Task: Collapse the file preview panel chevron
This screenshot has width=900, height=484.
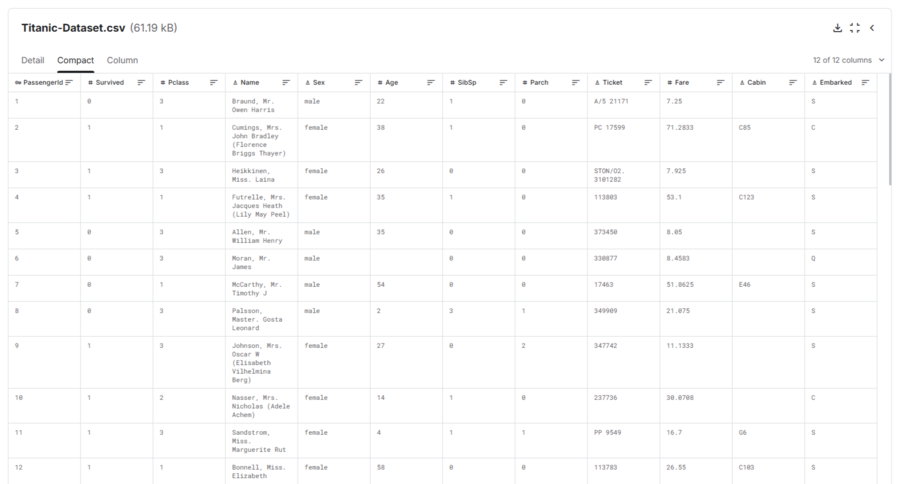Action: tap(872, 28)
